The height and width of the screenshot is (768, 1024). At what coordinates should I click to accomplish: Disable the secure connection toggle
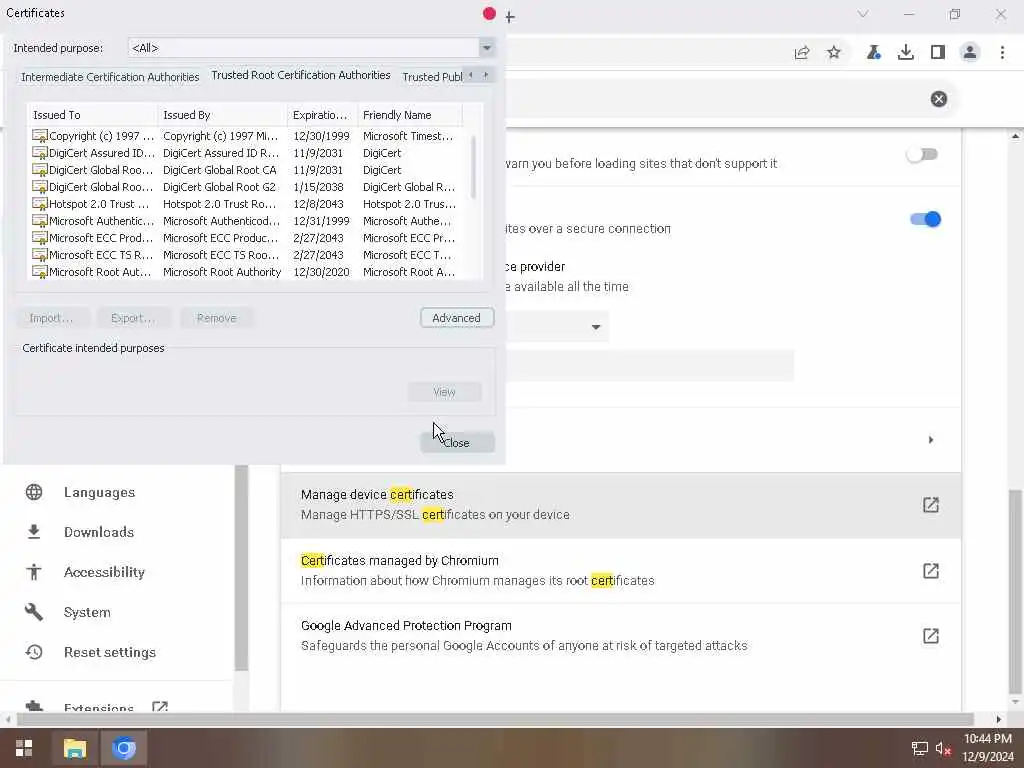tap(925, 219)
